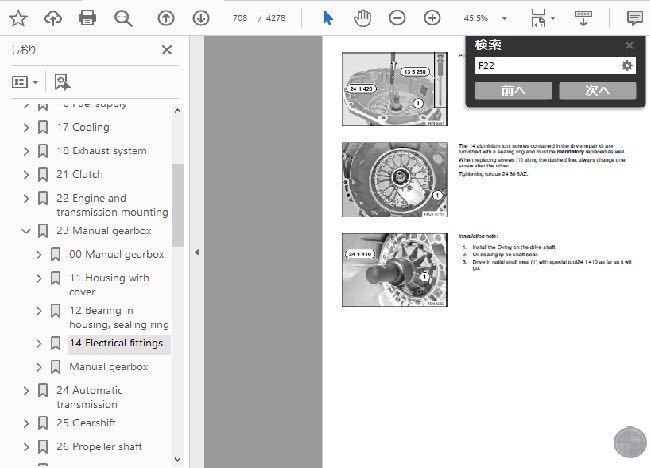Close the 検索 search box
Image resolution: width=650 pixels, height=468 pixels.
click(x=629, y=45)
